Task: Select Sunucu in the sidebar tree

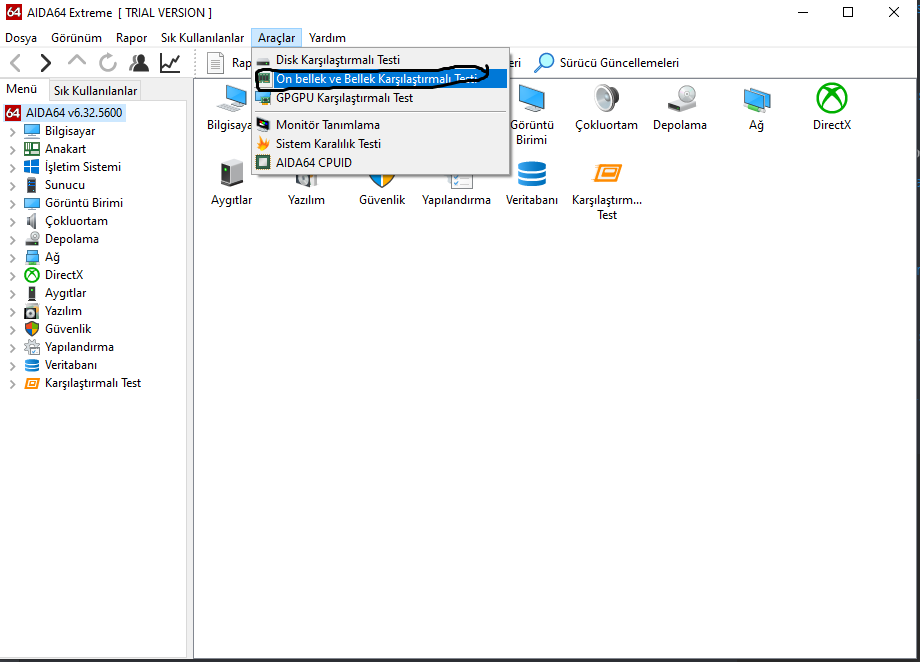Action: coord(65,185)
